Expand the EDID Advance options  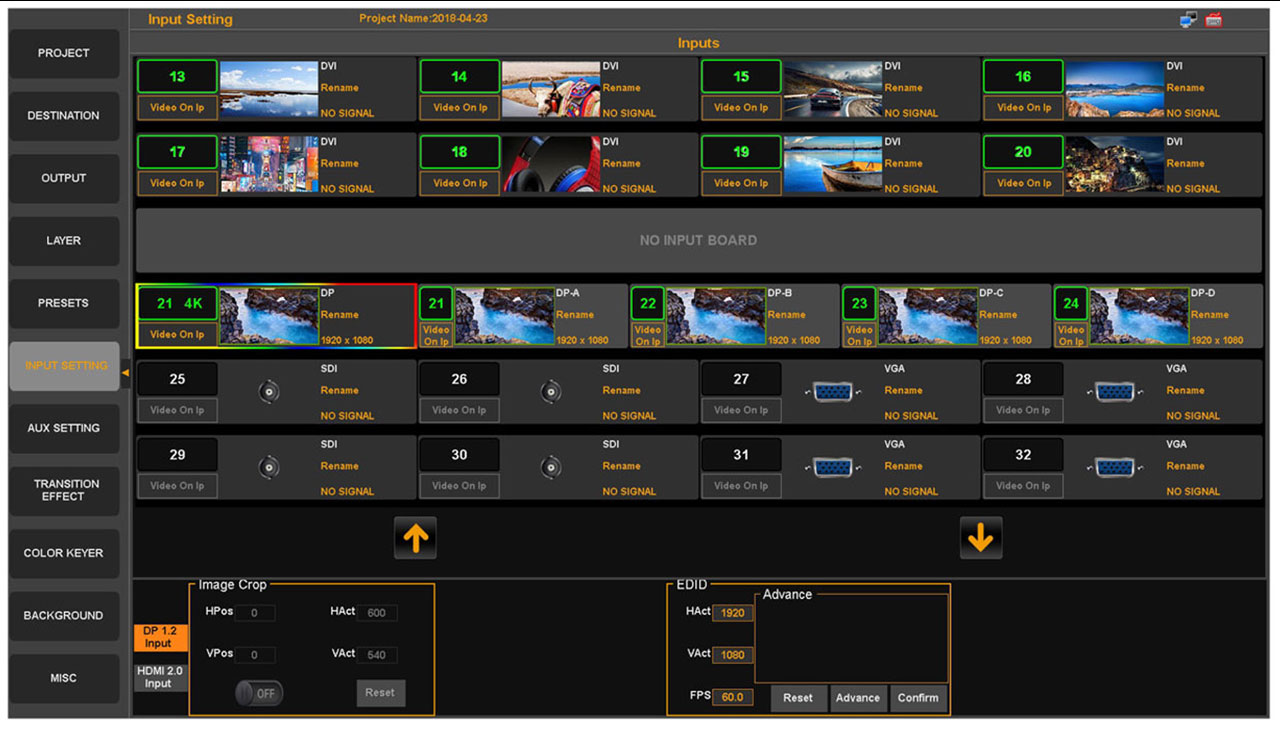click(857, 698)
